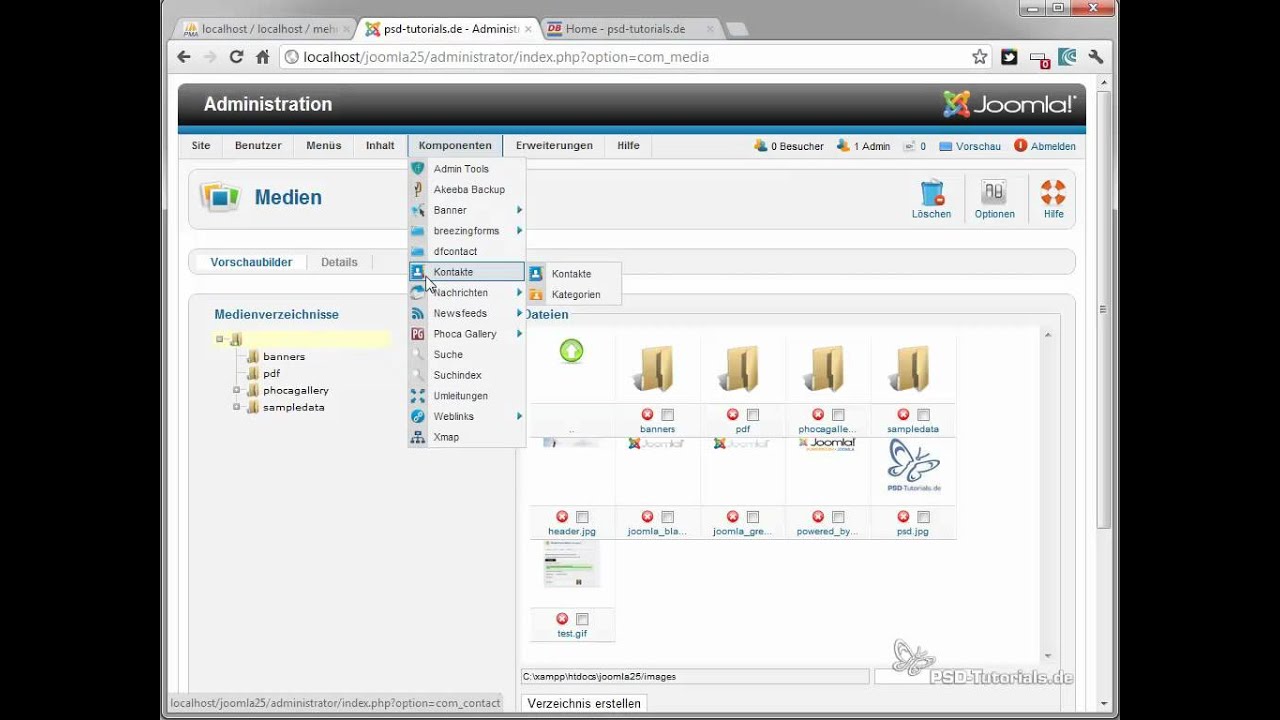Viewport: 1280px width, 720px height.
Task: Open the phocagallery folder thumbnail
Action: (827, 369)
